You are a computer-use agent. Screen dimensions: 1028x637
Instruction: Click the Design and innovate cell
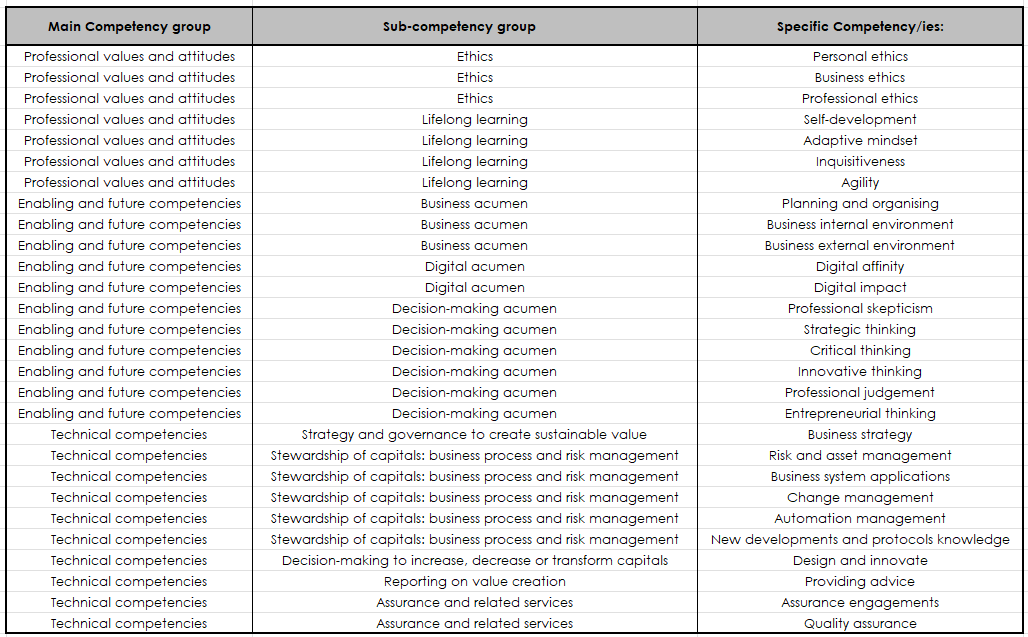860,561
